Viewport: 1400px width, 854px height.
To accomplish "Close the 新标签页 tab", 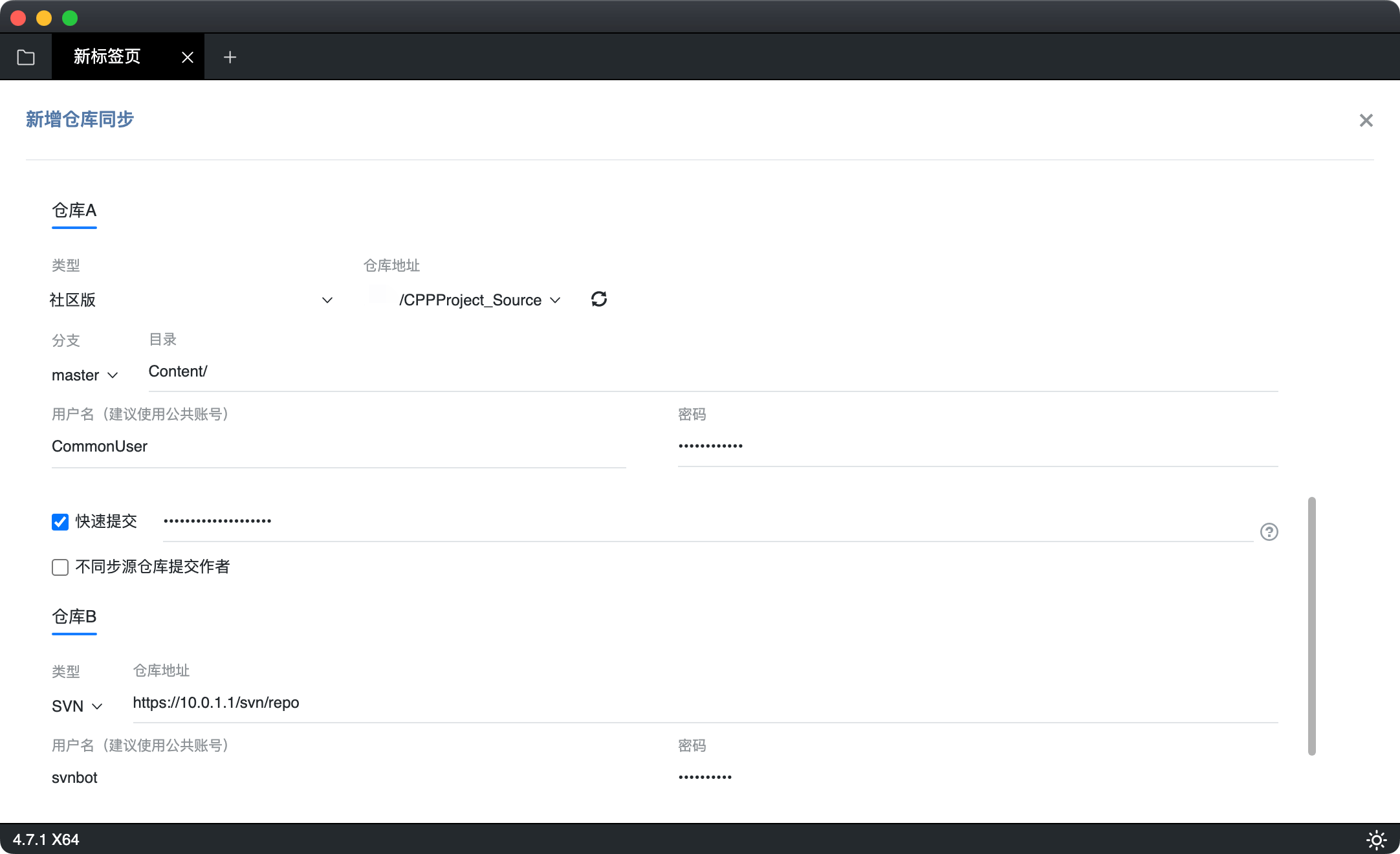I will 188,57.
